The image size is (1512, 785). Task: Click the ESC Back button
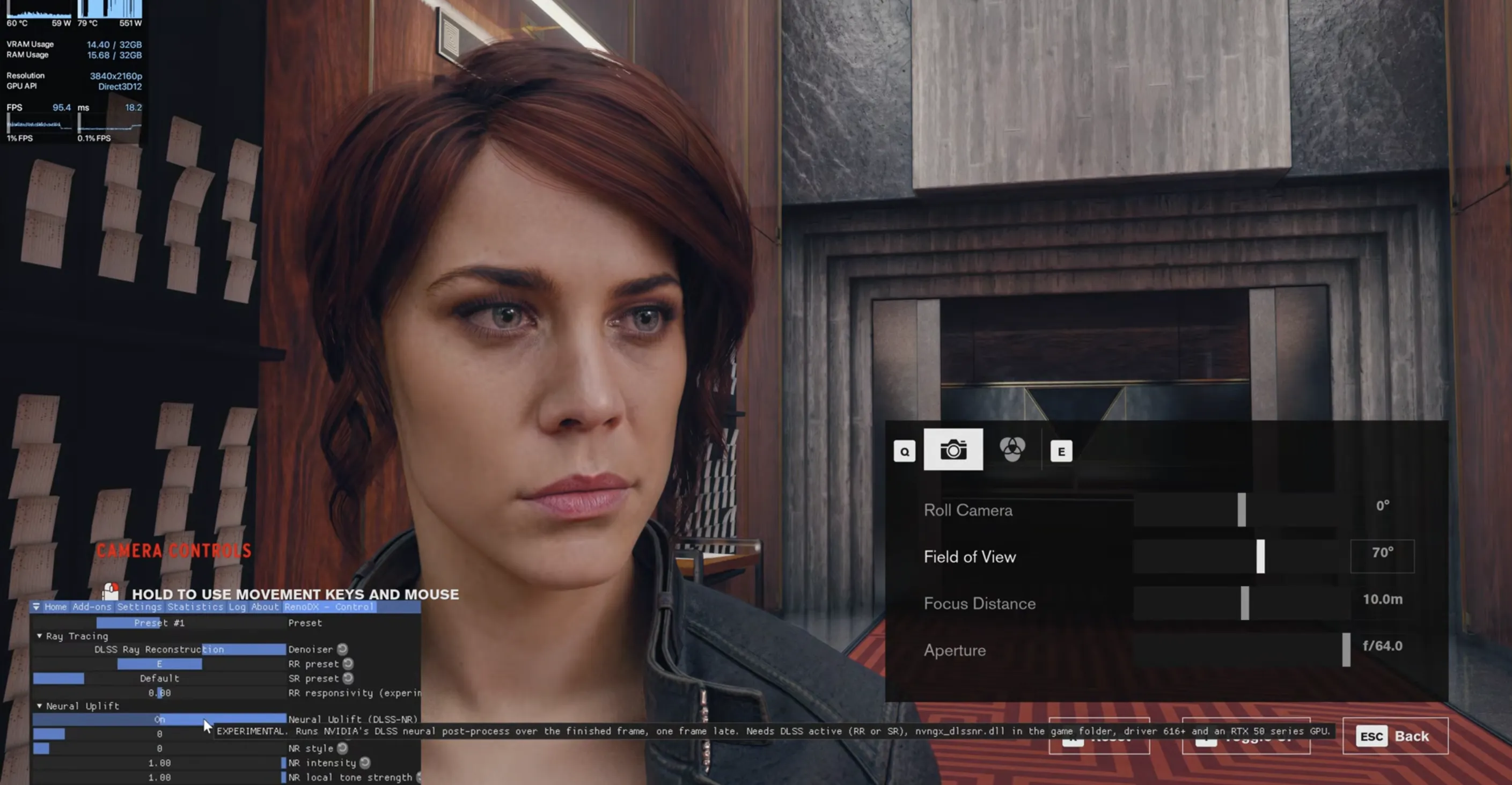pyautogui.click(x=1395, y=736)
